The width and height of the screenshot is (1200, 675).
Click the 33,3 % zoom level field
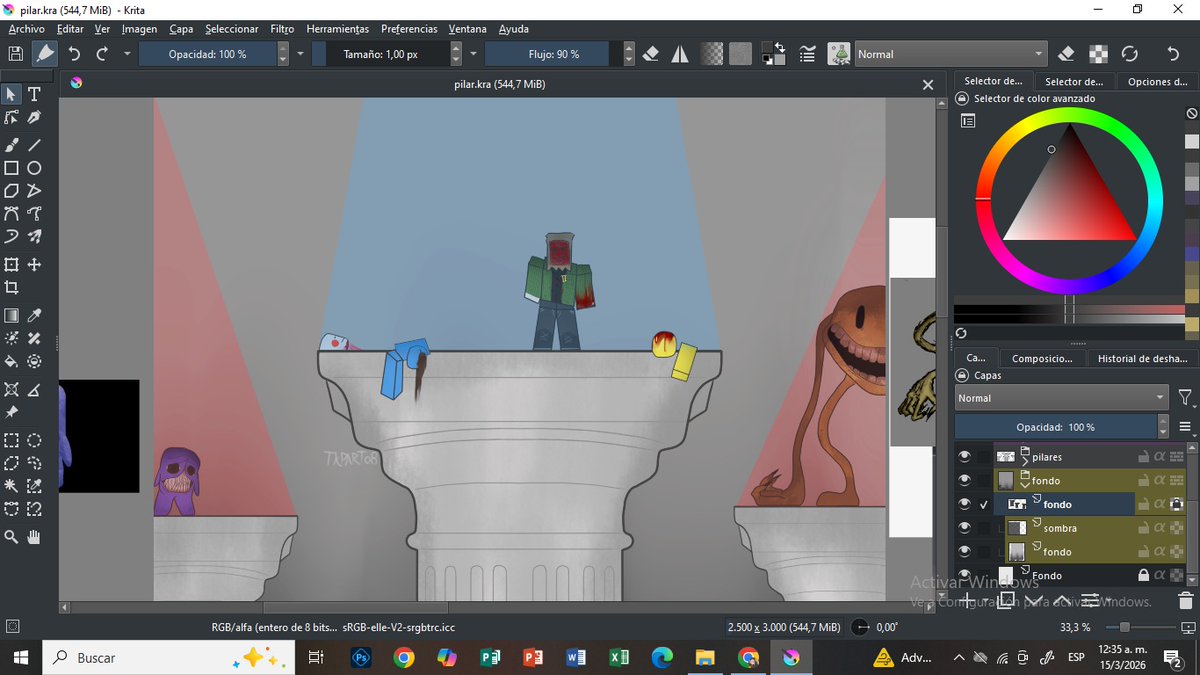point(1075,627)
